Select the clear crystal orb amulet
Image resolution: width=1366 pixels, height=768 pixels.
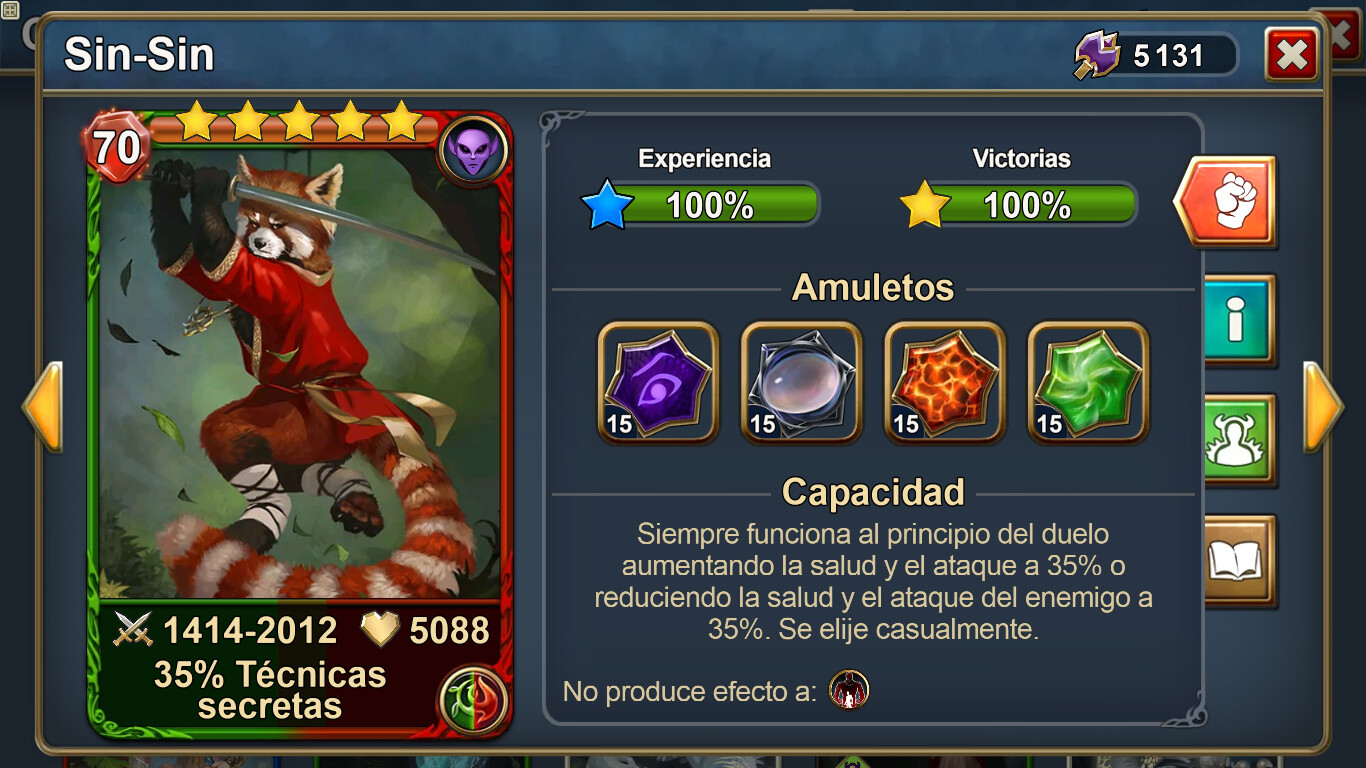(x=801, y=381)
